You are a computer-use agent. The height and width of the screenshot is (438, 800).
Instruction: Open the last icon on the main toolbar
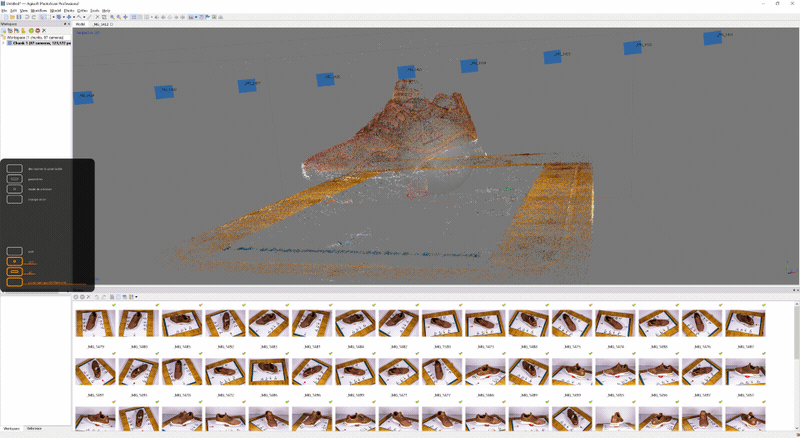[x=220, y=17]
